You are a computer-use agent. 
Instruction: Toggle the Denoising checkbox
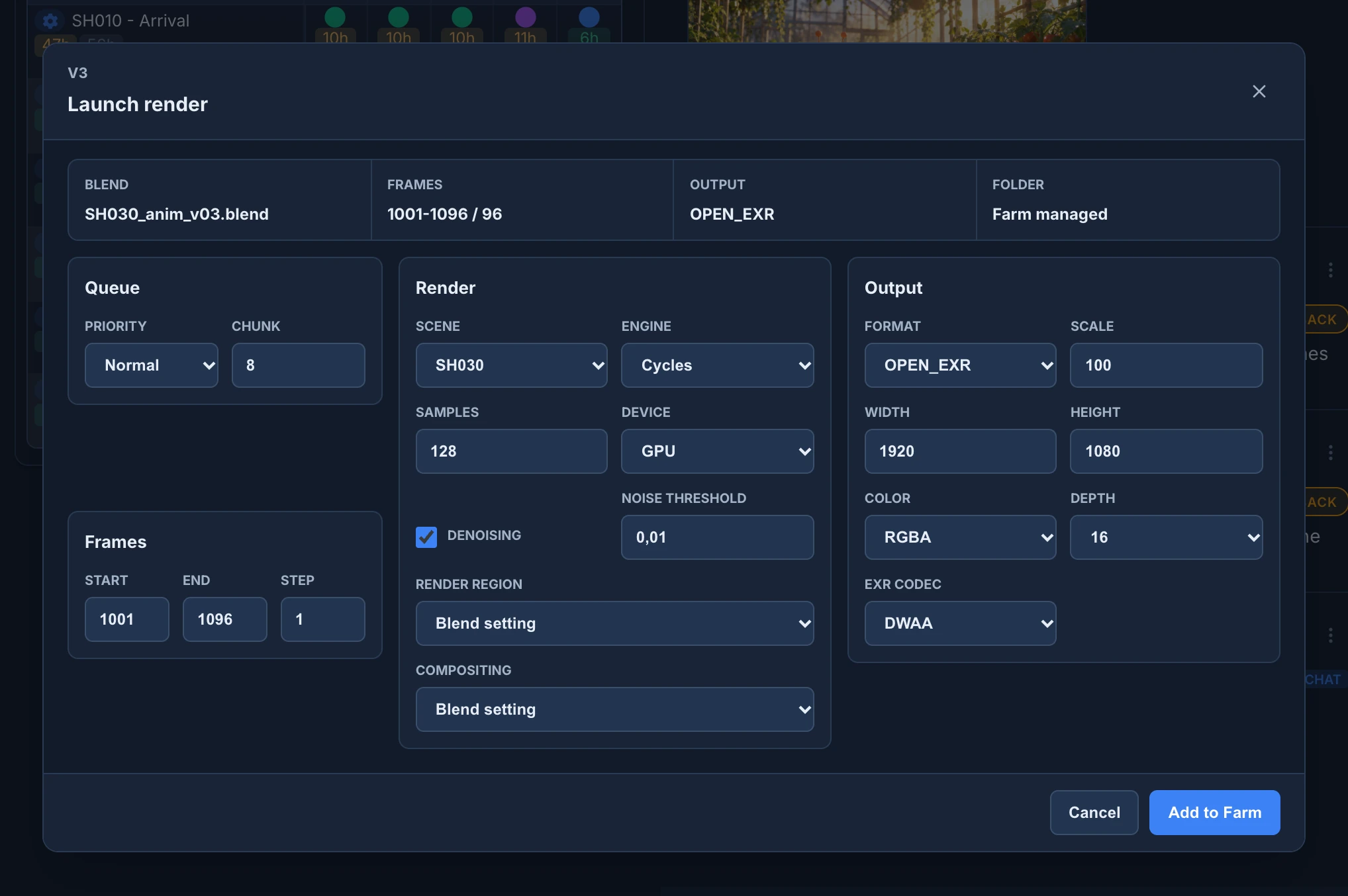tap(426, 537)
